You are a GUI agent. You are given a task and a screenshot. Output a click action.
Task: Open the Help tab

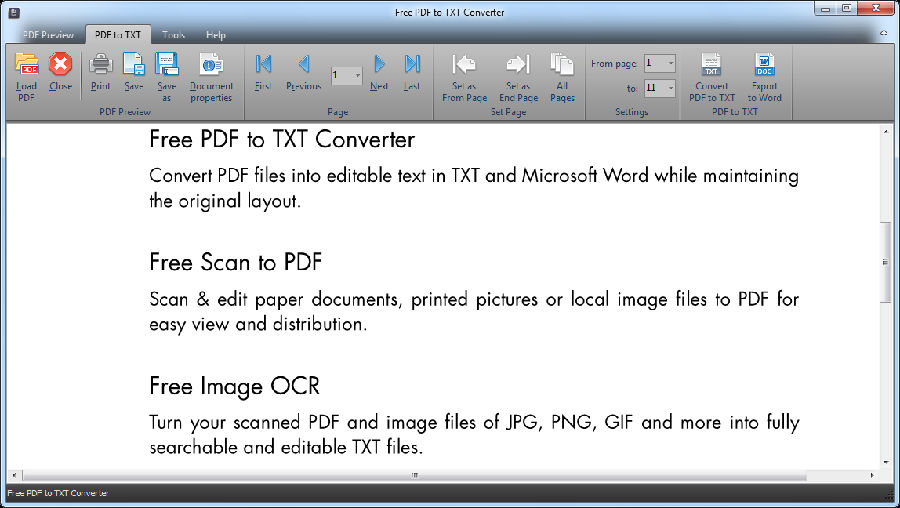tap(216, 35)
